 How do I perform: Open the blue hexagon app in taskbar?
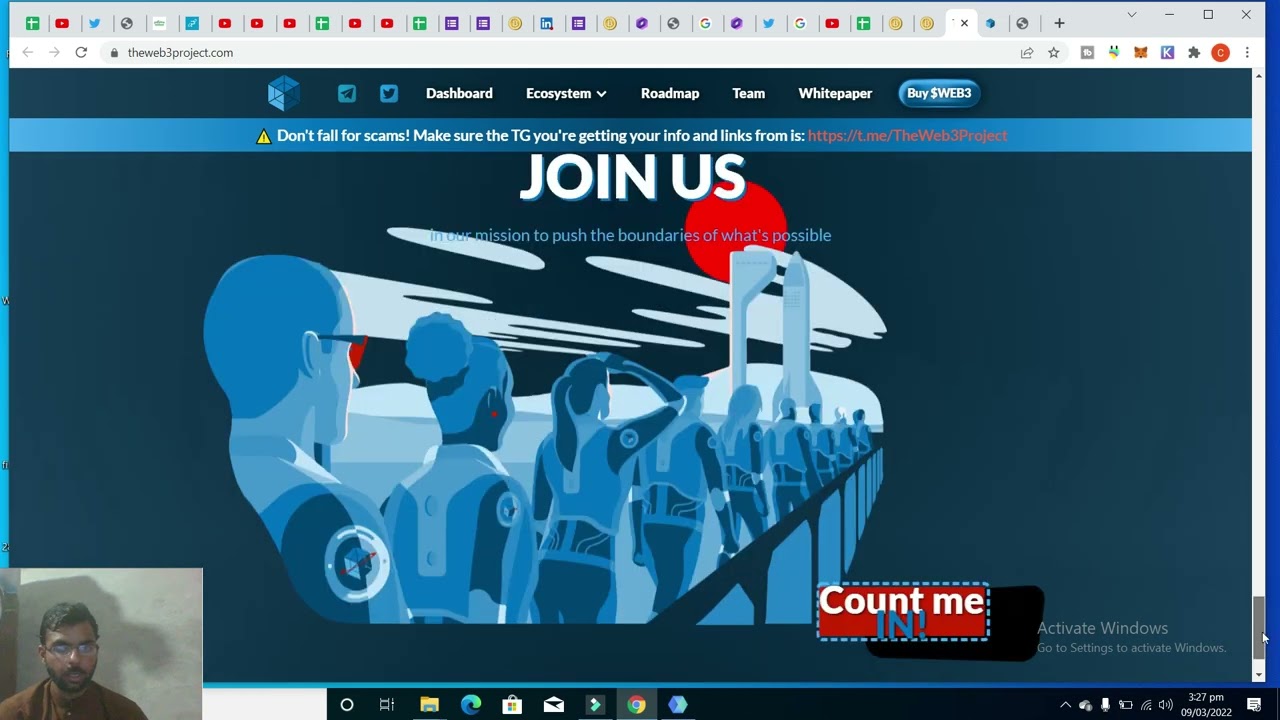[677, 705]
